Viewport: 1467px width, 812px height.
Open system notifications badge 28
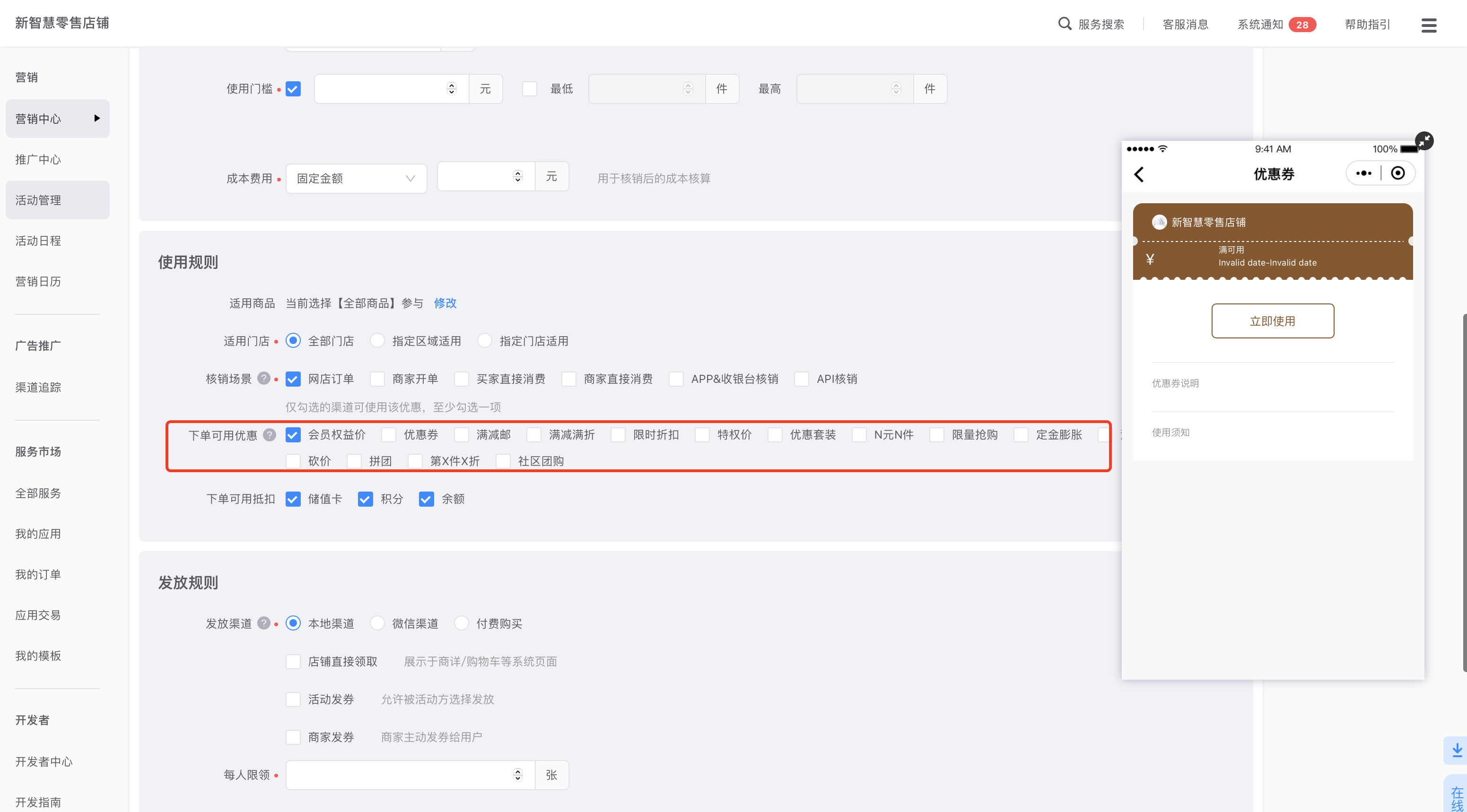pyautogui.click(x=1302, y=25)
